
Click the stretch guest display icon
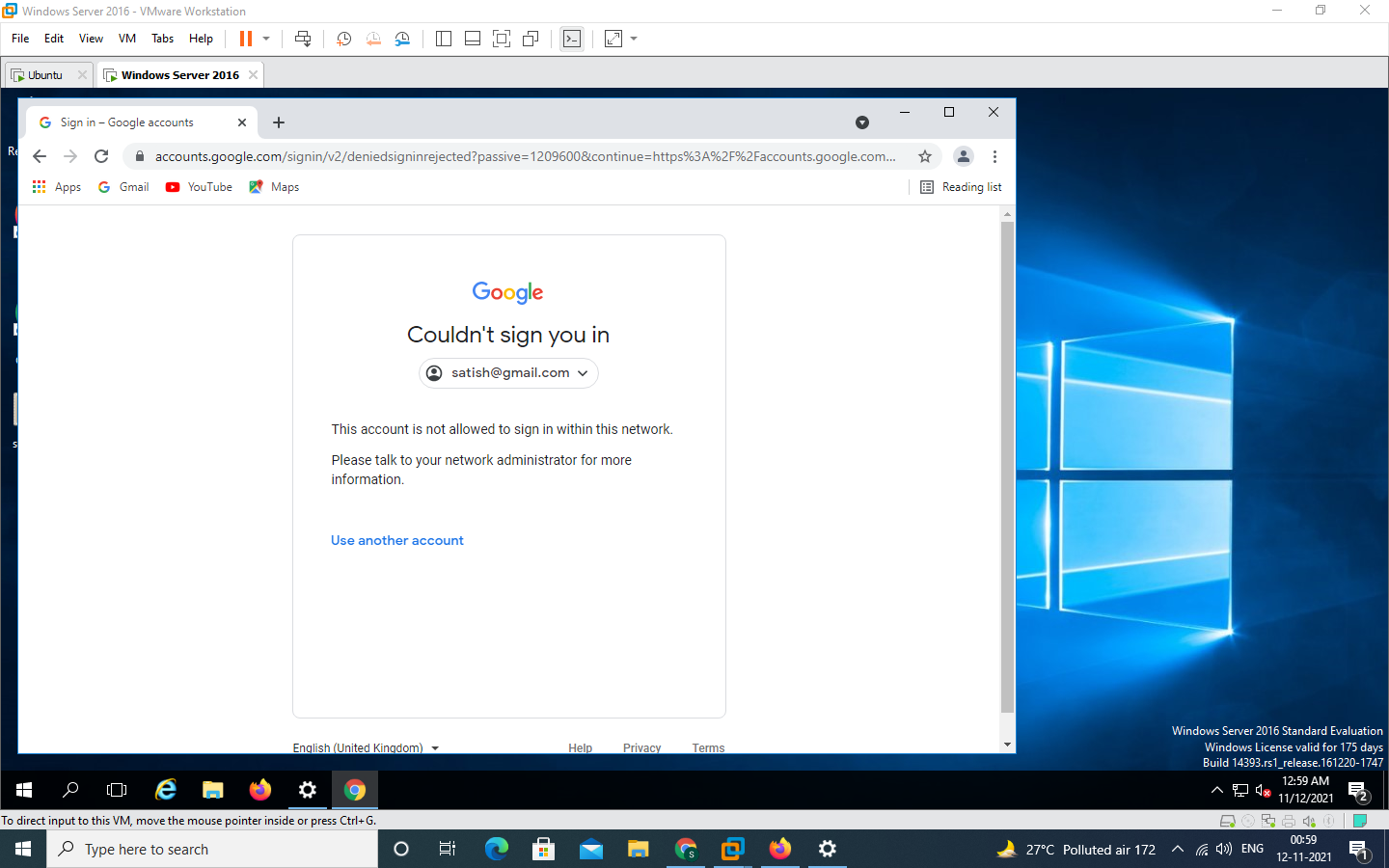613,39
